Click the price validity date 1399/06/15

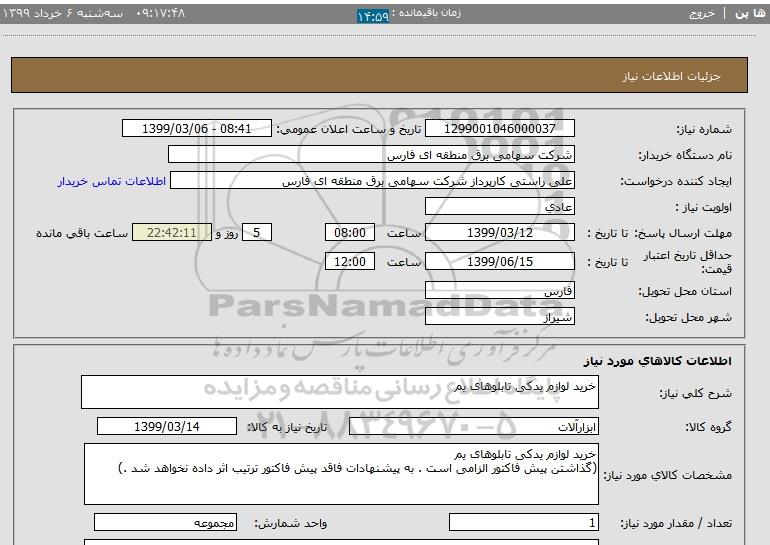click(499, 262)
